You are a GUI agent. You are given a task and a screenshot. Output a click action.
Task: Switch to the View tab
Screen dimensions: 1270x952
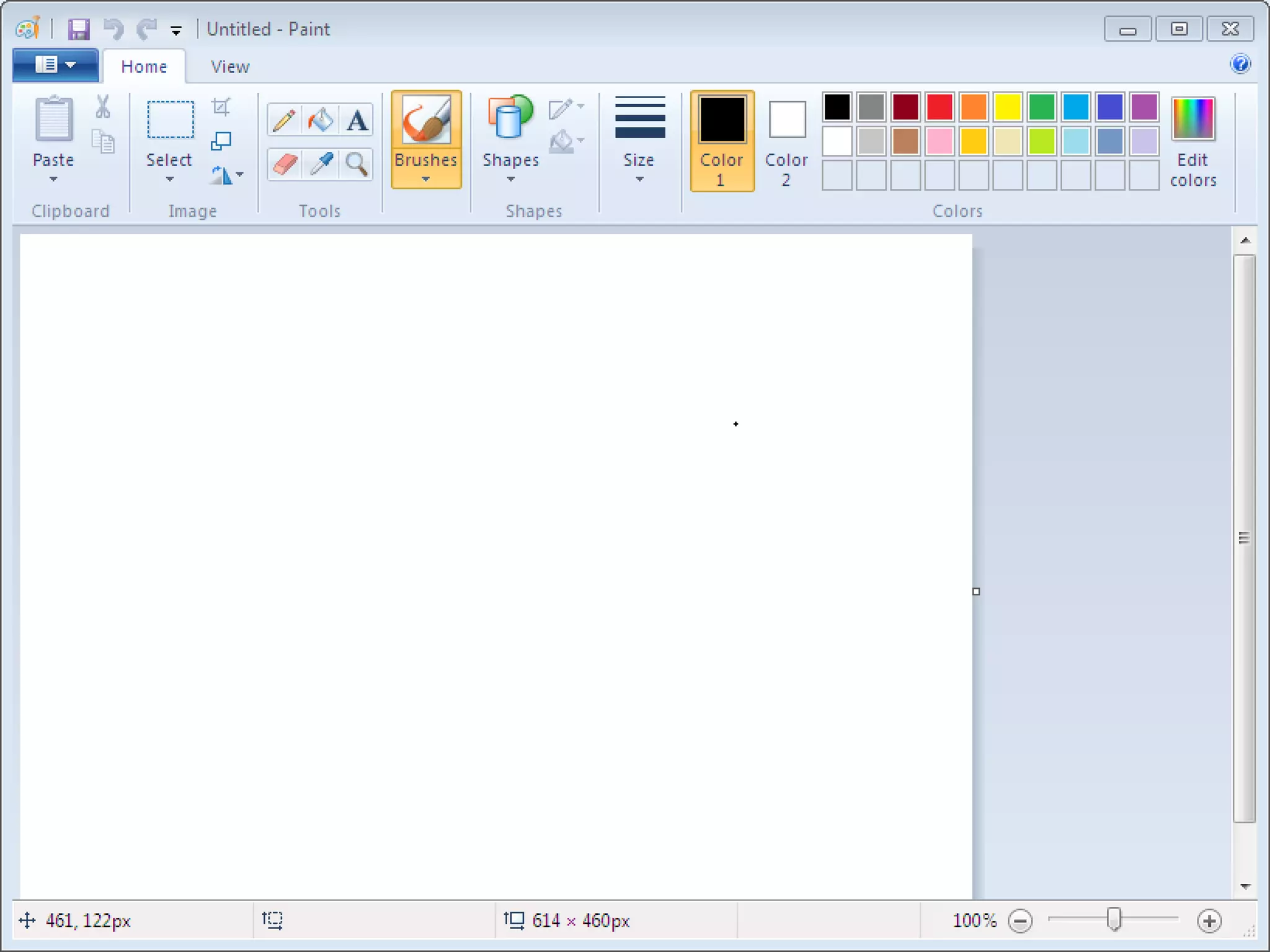(x=229, y=66)
